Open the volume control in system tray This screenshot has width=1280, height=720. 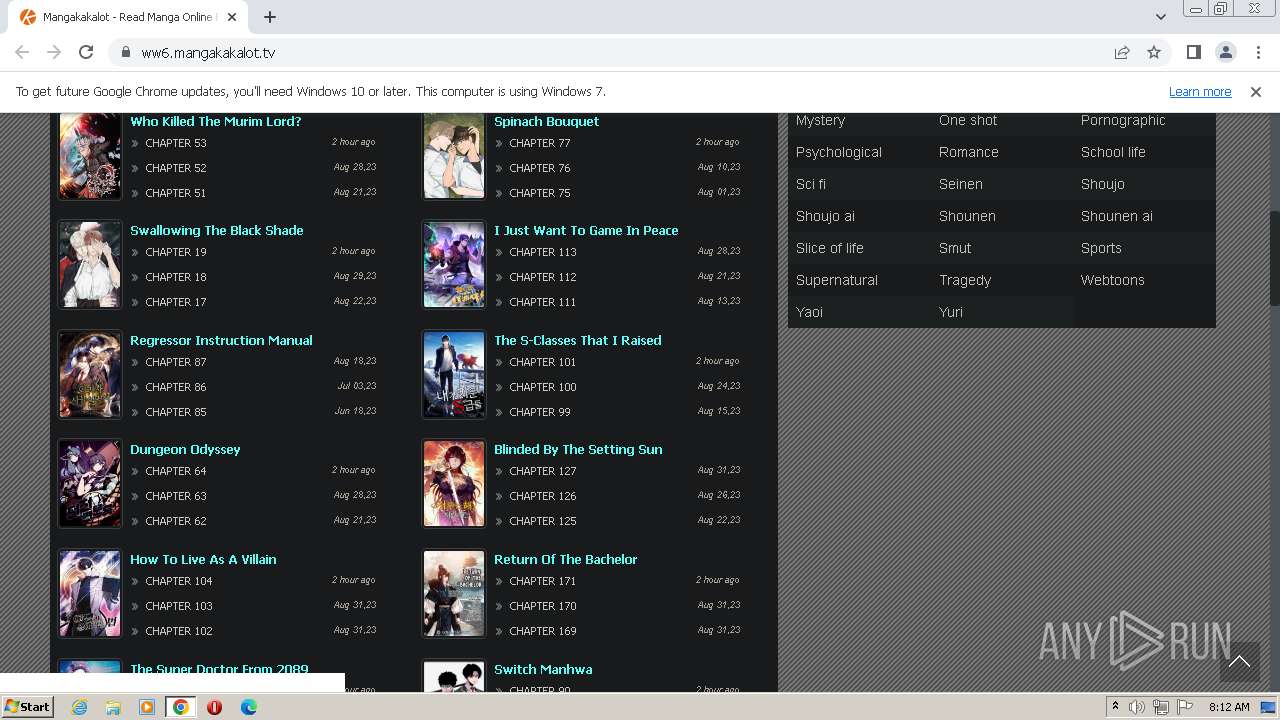click(1137, 707)
